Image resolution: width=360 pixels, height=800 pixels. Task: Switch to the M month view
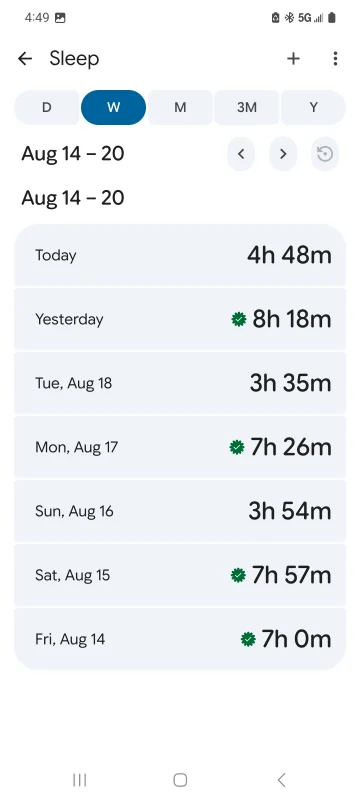pos(180,107)
